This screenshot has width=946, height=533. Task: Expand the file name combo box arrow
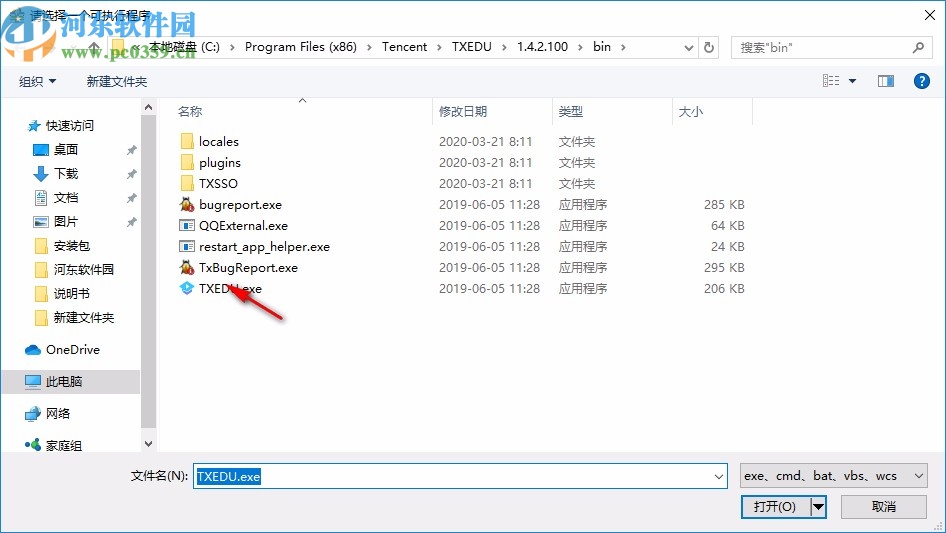719,476
